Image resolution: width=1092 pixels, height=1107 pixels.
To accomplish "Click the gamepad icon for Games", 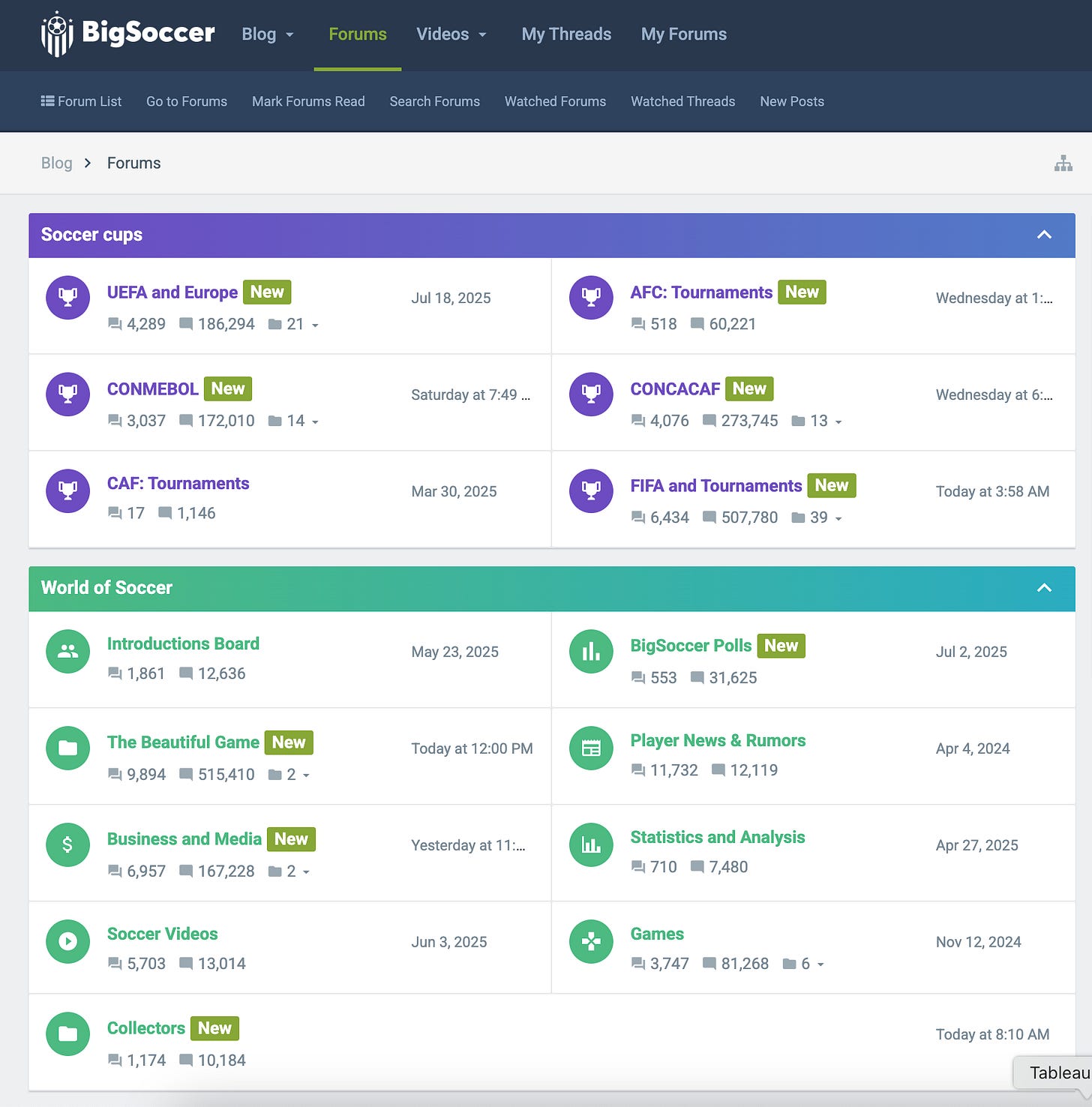I will coord(591,942).
